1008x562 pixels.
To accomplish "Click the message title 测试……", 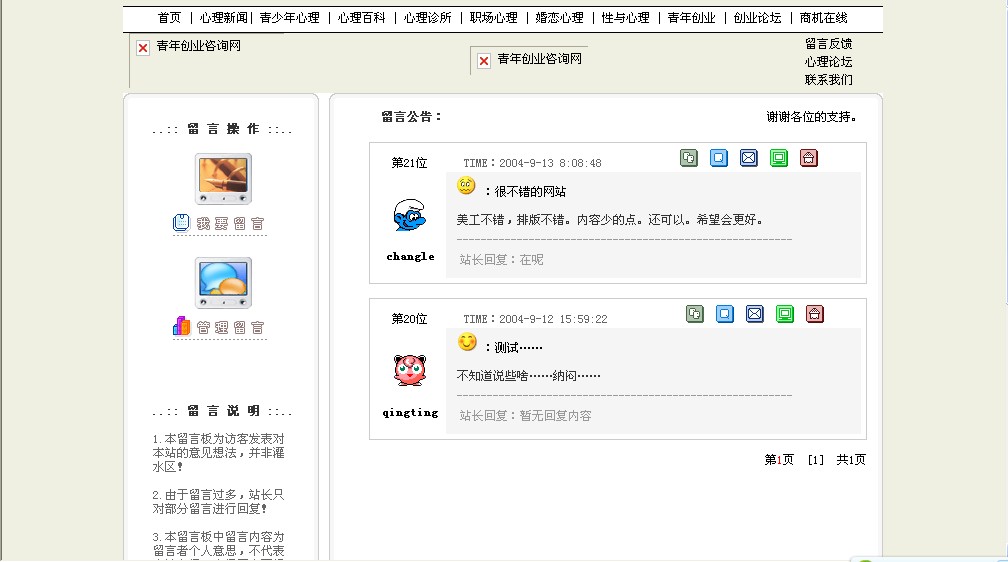I will (518, 348).
